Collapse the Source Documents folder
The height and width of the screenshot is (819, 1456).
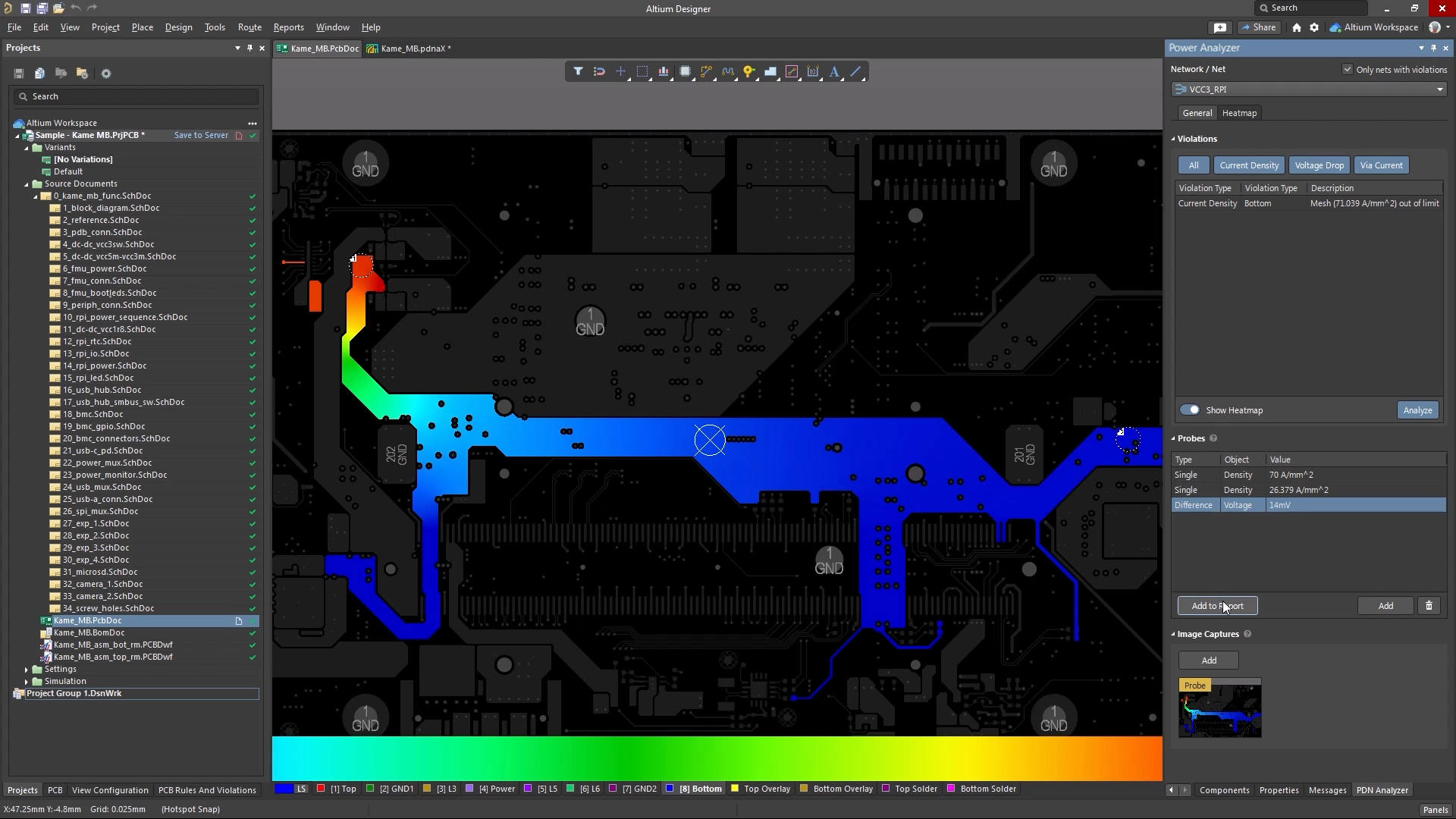pos(27,184)
